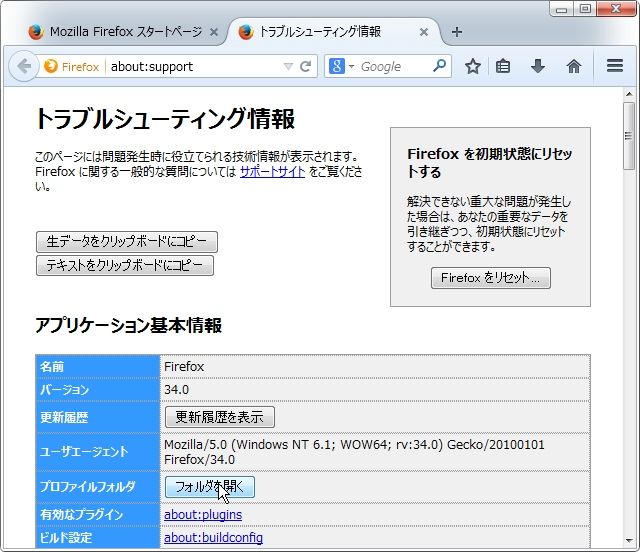The height and width of the screenshot is (552, 640).
Task: Click the Firefox identity icon in address bar
Action: coord(51,66)
